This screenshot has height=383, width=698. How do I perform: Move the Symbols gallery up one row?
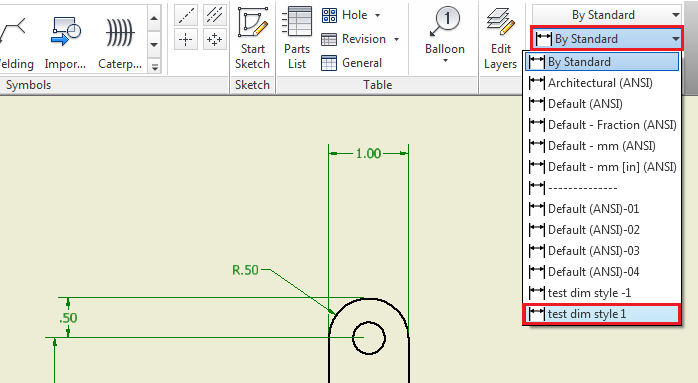(154, 18)
